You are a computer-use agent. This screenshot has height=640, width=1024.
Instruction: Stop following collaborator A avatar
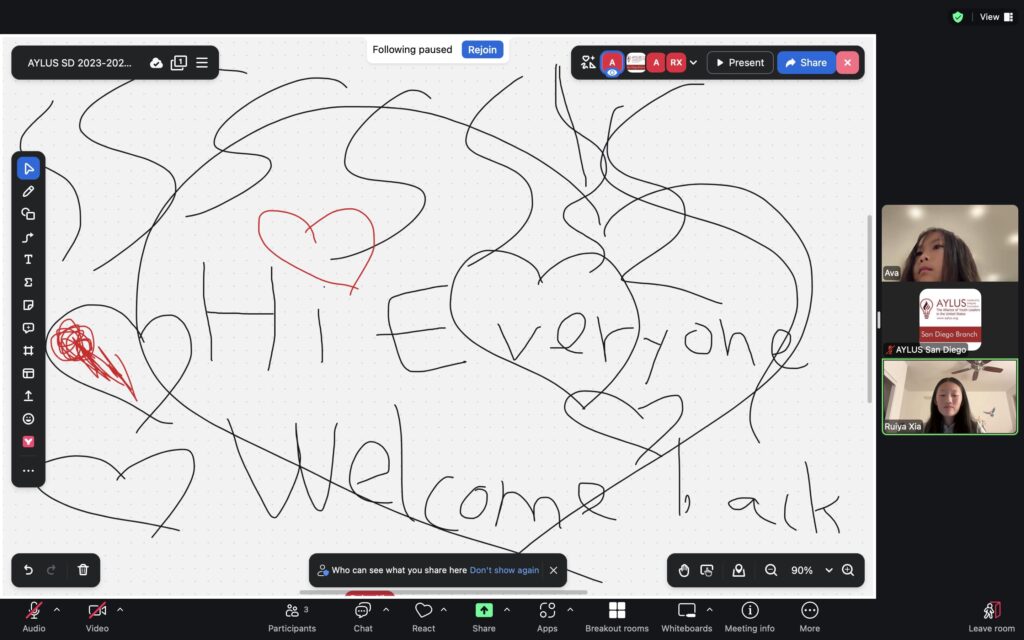(x=612, y=63)
